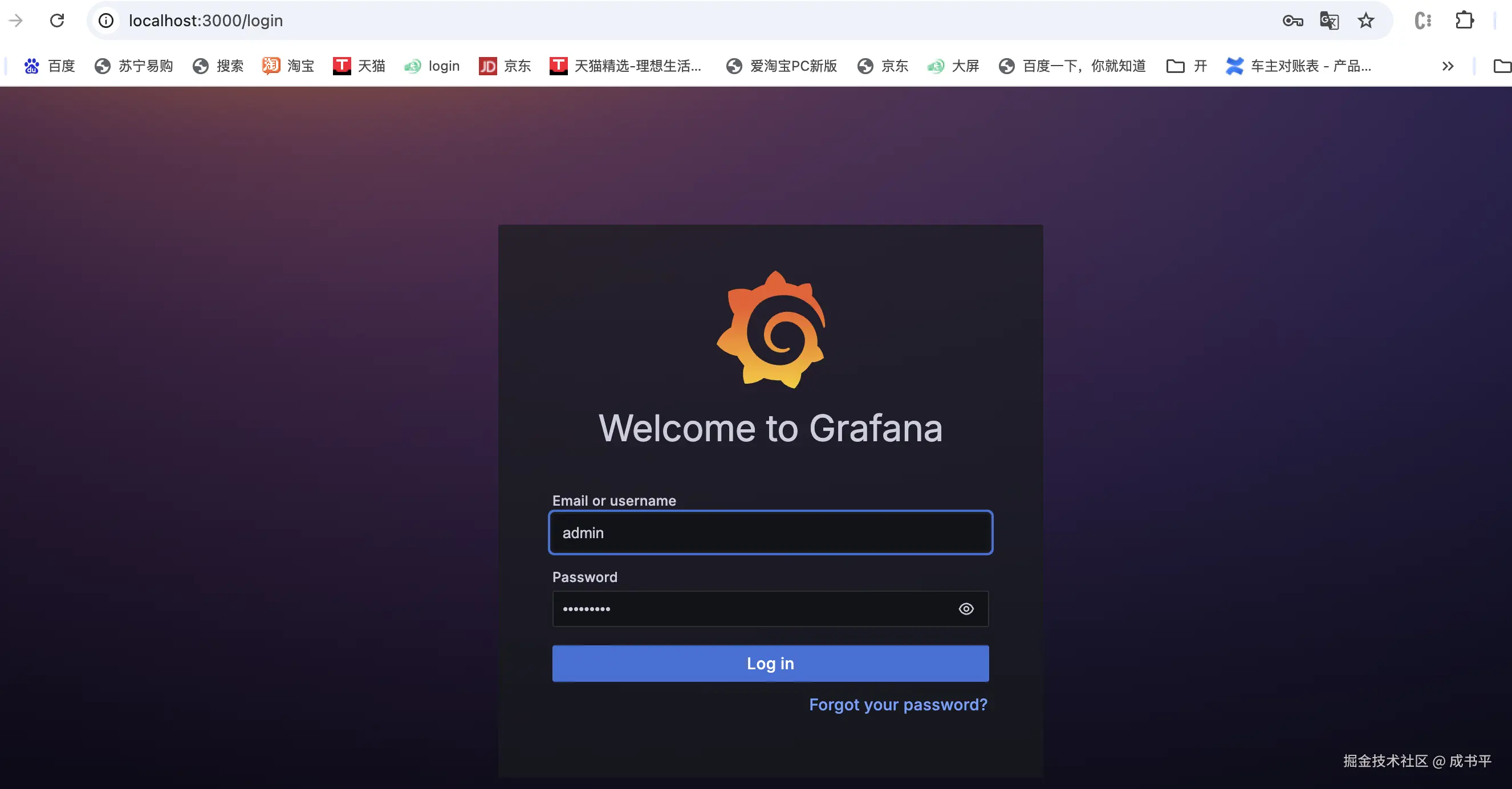Image resolution: width=1512 pixels, height=789 pixels.
Task: Open the 京东 bookmark with JD icon
Action: [505, 66]
